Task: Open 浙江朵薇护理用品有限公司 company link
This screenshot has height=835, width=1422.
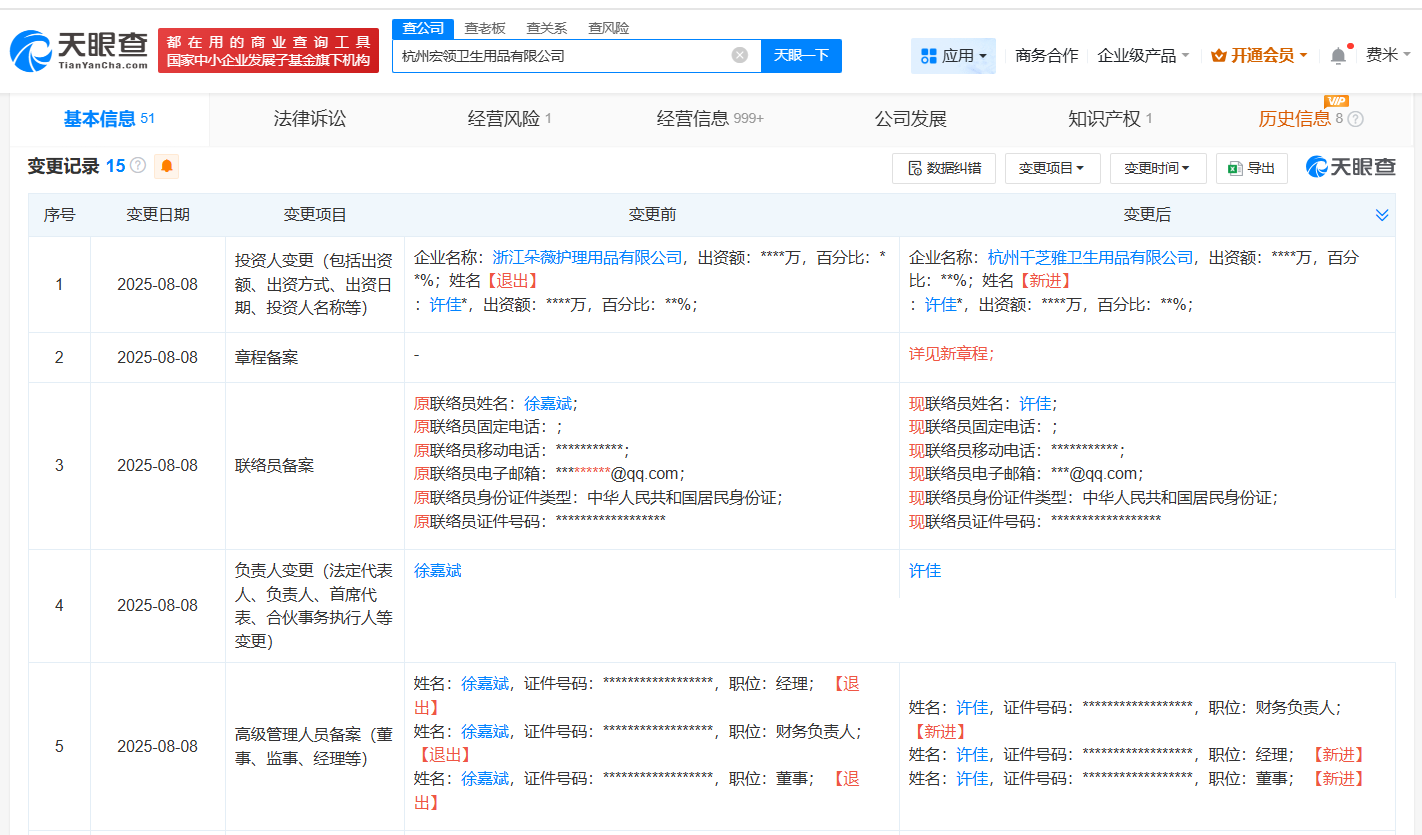Action: (x=587, y=257)
